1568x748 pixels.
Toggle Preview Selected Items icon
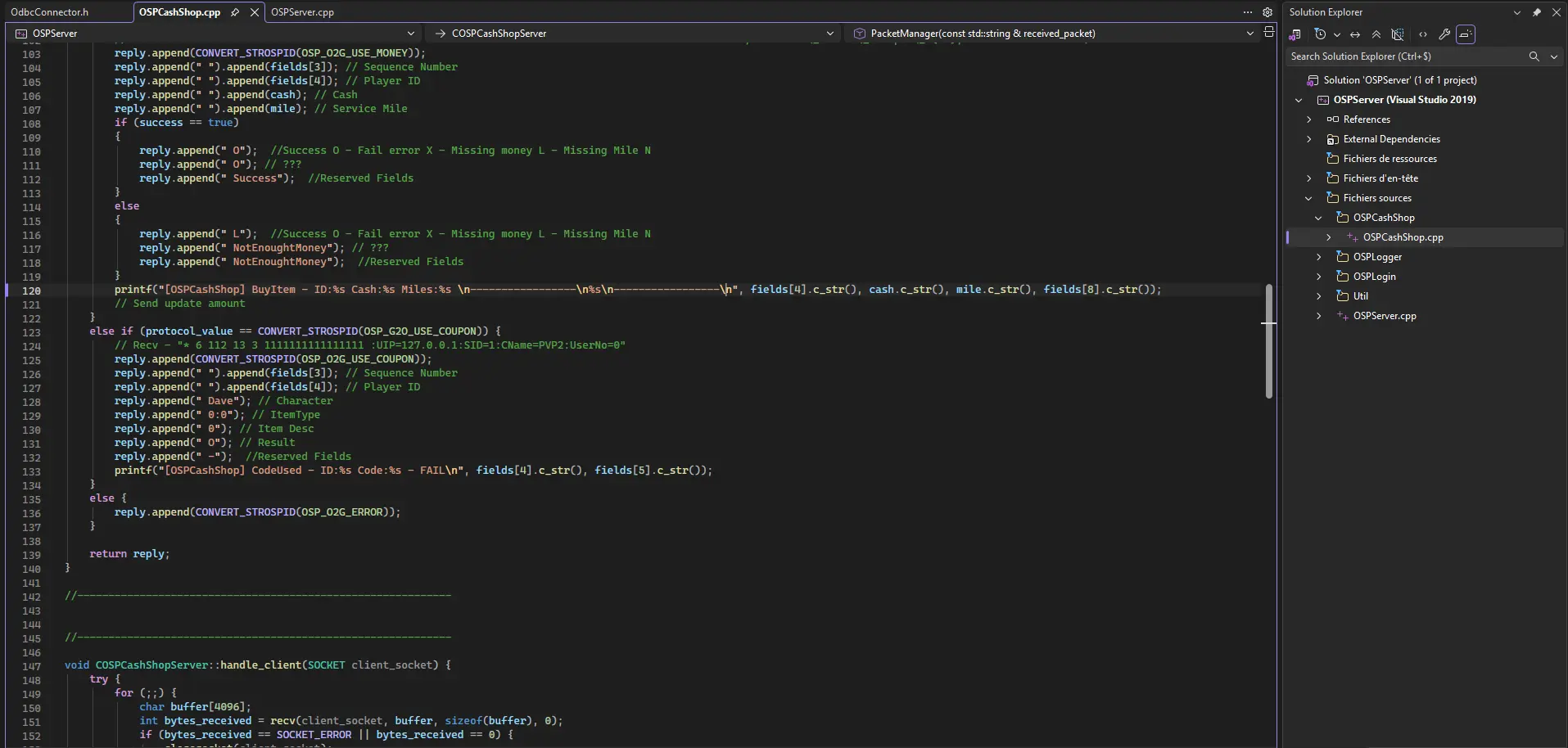(1466, 34)
